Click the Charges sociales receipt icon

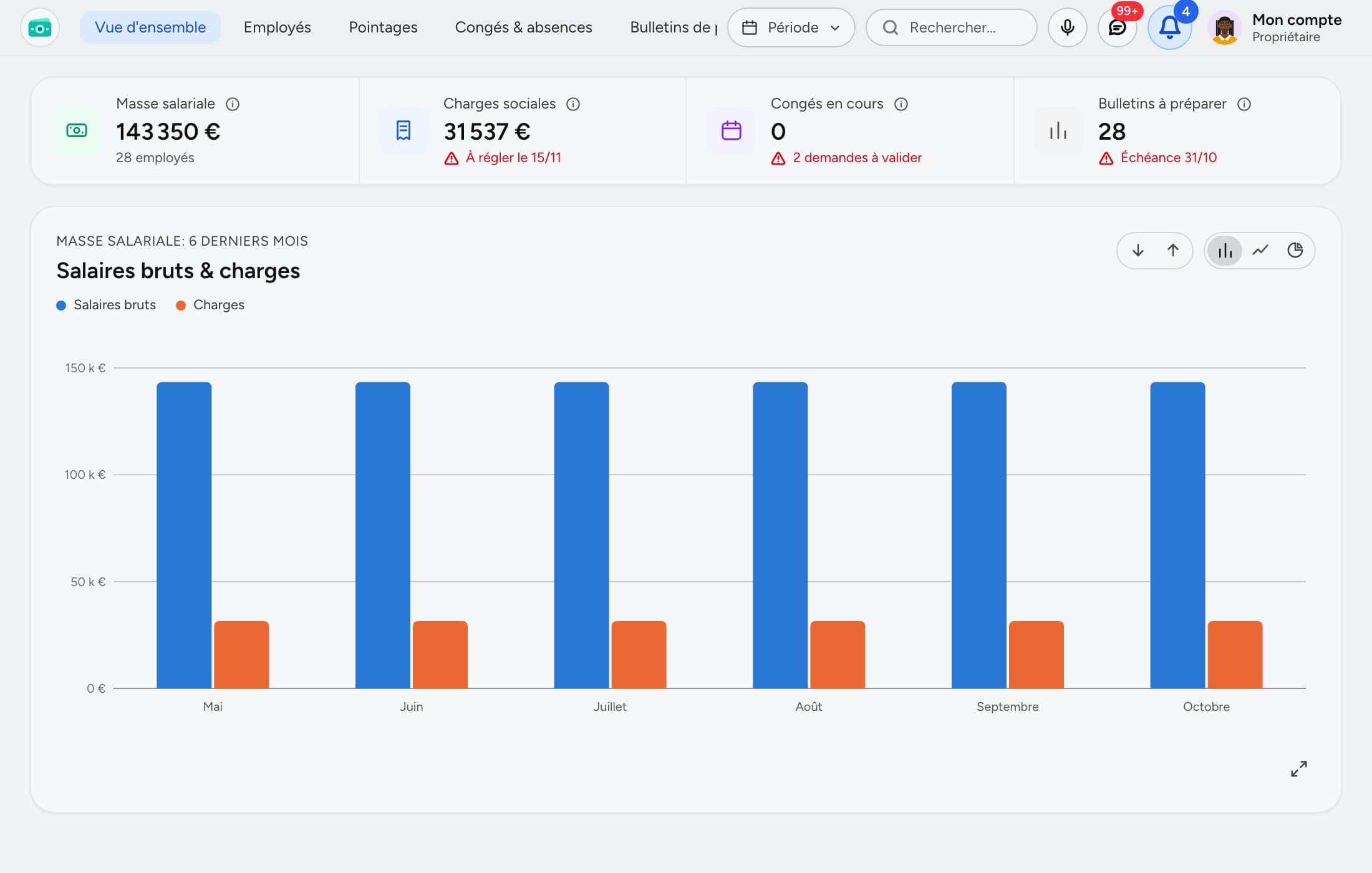pyautogui.click(x=403, y=130)
